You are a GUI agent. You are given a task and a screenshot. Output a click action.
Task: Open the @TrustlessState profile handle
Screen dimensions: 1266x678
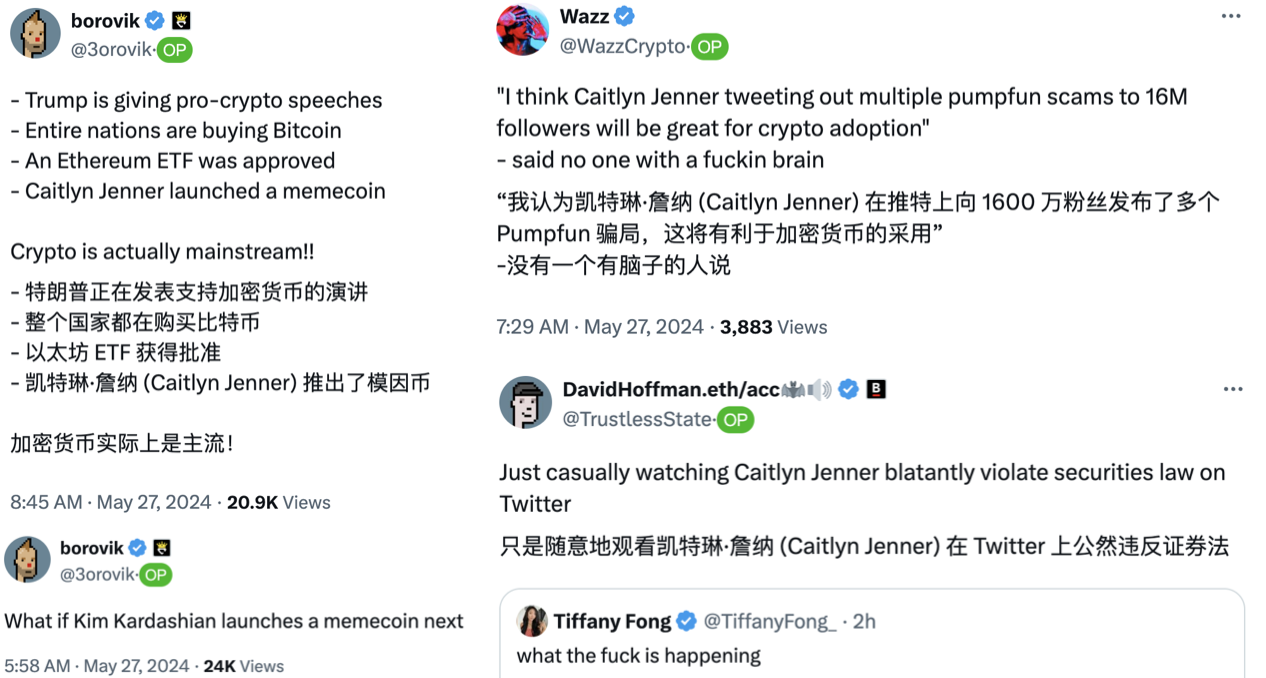click(639, 420)
